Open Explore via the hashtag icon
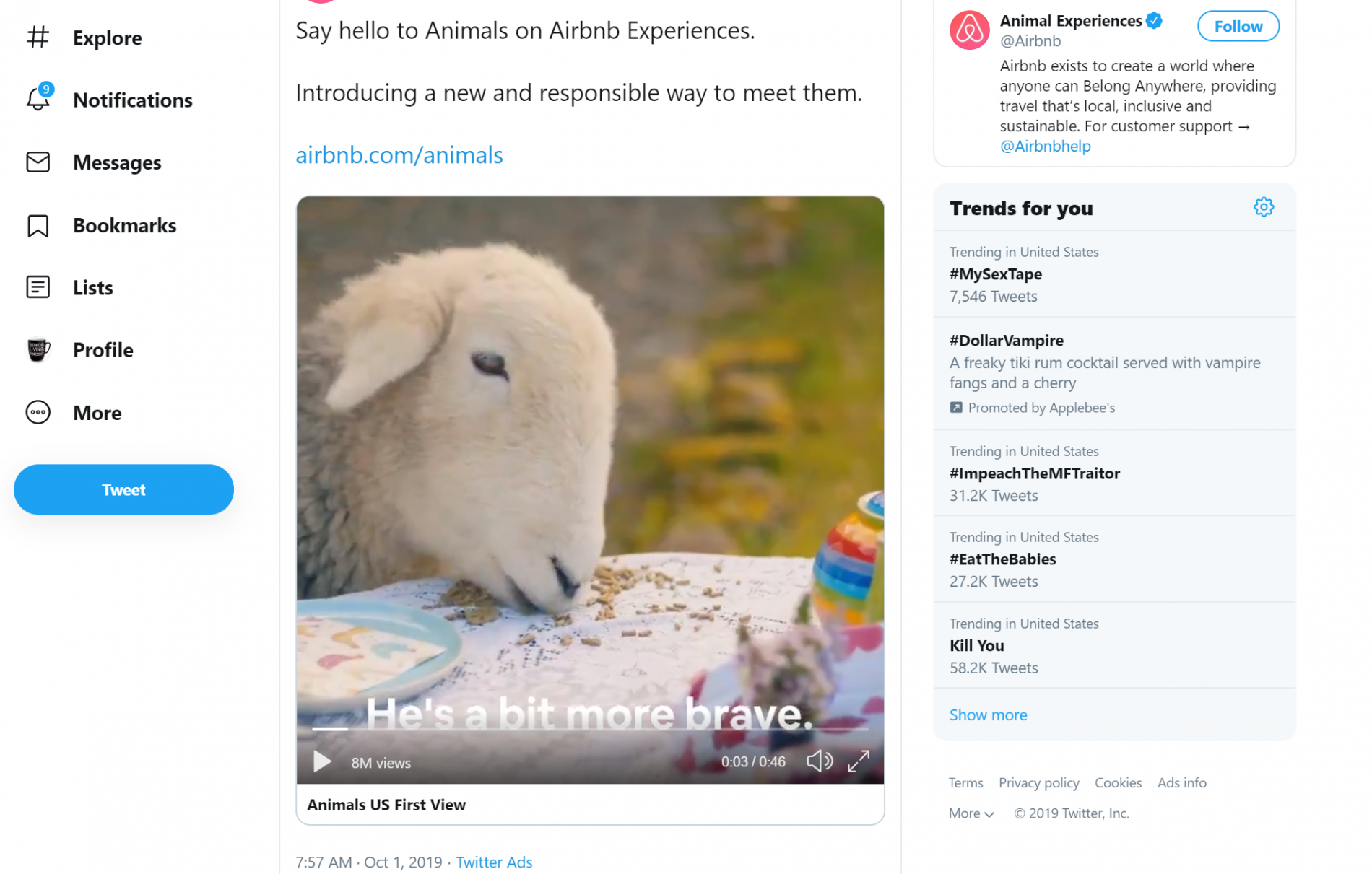 [x=38, y=38]
